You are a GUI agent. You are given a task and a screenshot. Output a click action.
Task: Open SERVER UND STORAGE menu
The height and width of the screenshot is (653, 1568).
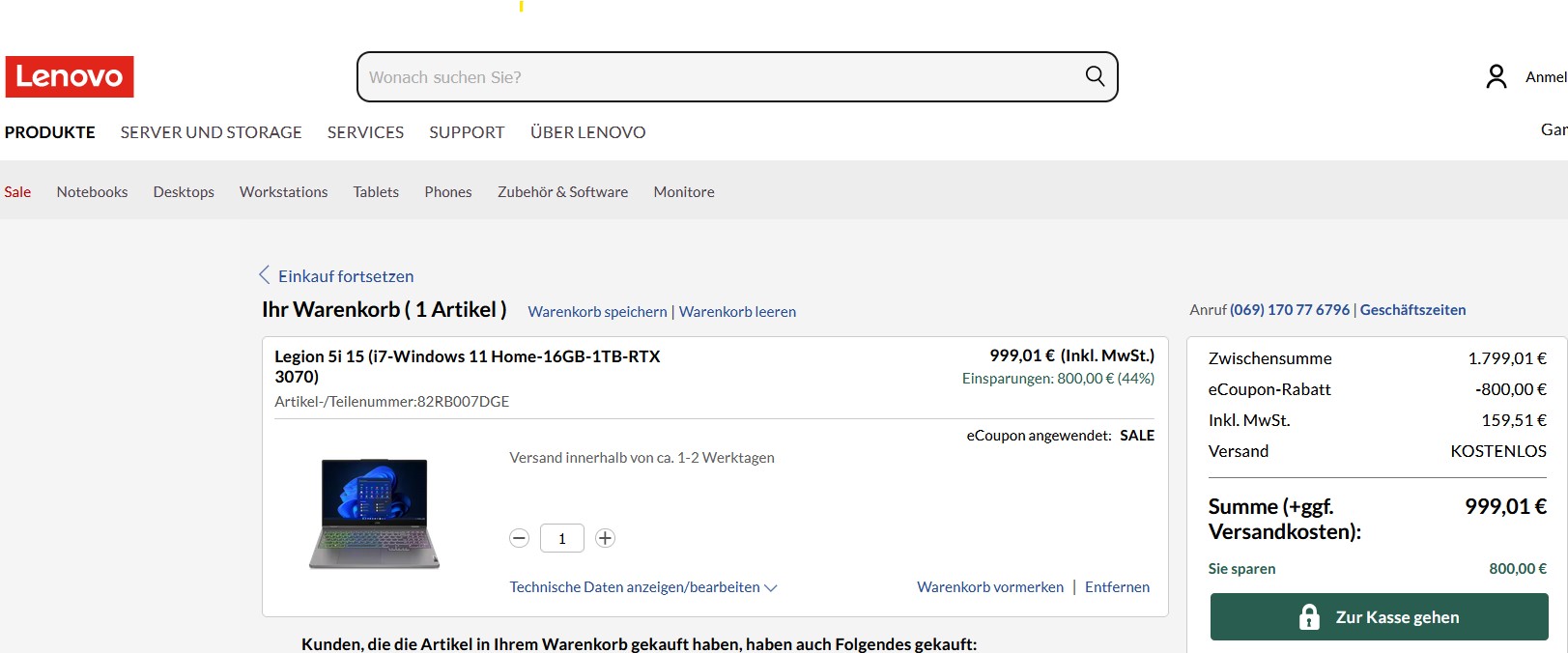coord(211,132)
